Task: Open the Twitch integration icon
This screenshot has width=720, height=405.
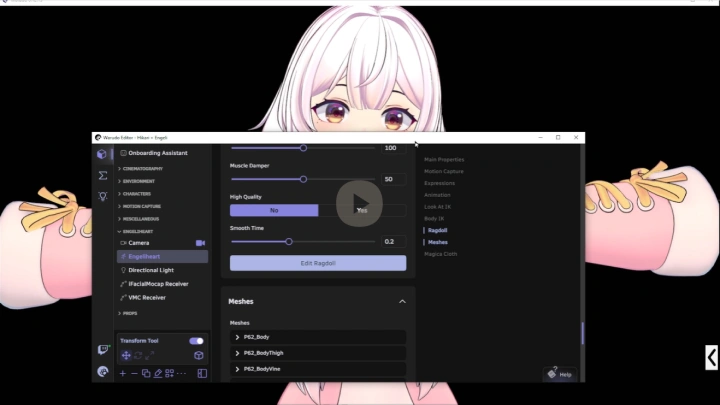Action: click(102, 350)
